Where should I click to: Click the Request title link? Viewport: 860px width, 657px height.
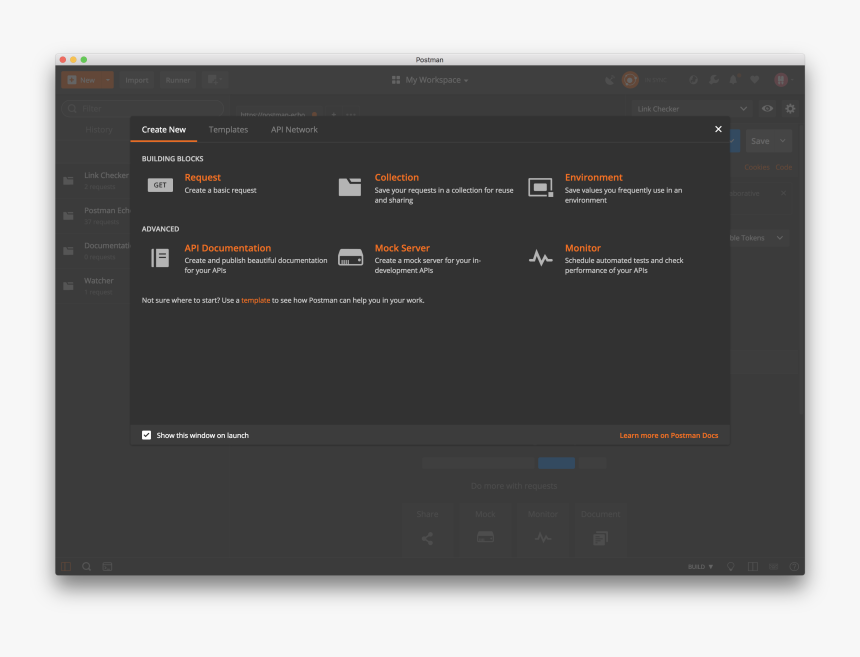point(202,177)
